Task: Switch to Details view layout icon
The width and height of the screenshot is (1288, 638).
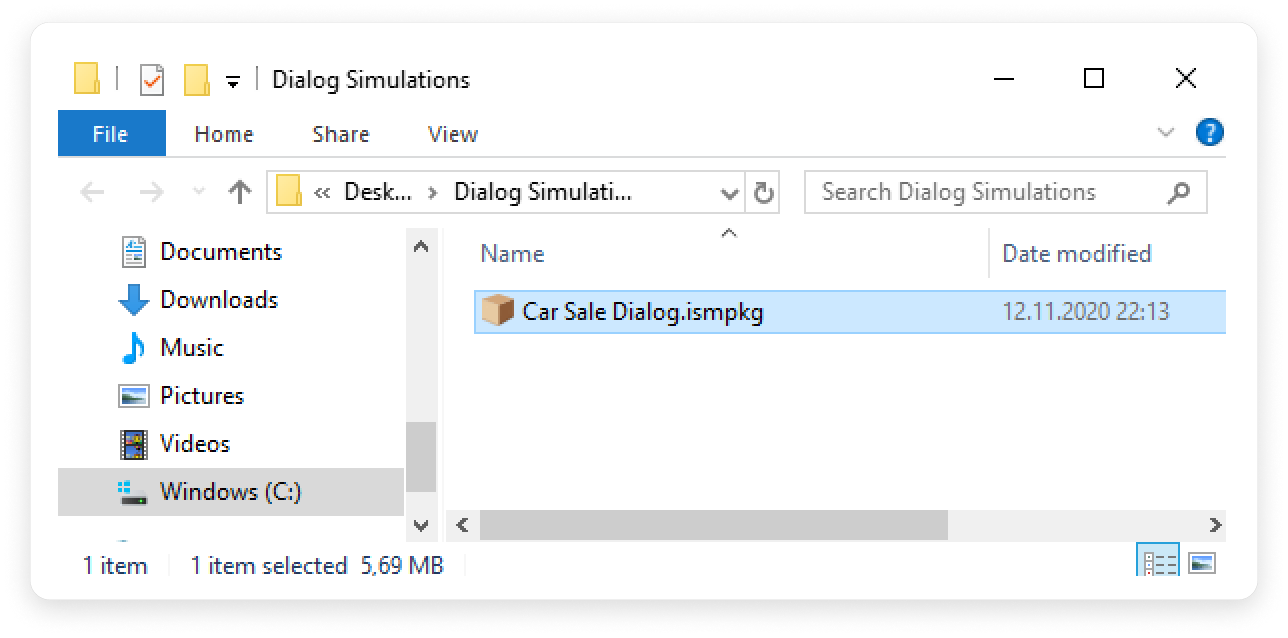Action: coord(1159,563)
